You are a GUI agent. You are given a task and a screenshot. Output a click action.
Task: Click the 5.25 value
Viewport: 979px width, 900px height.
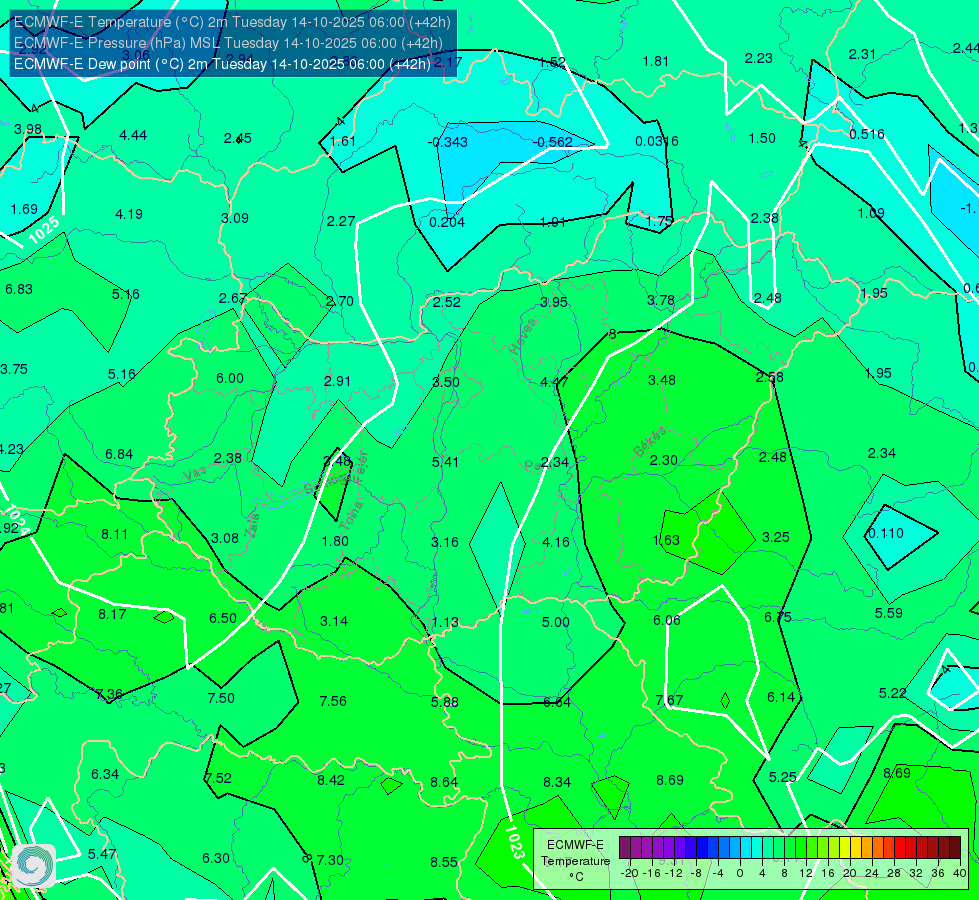(x=782, y=778)
